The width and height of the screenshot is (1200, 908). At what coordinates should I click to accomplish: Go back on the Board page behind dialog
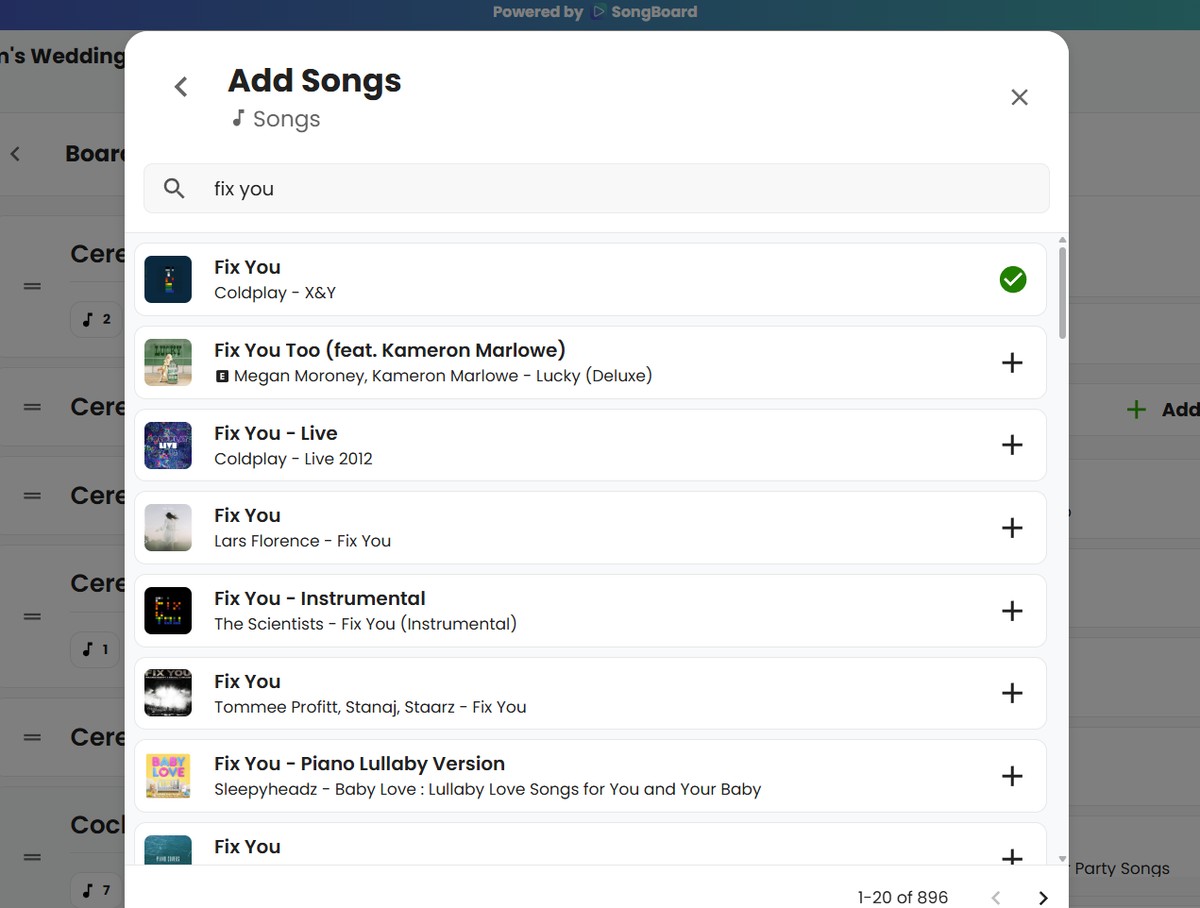click(15, 154)
